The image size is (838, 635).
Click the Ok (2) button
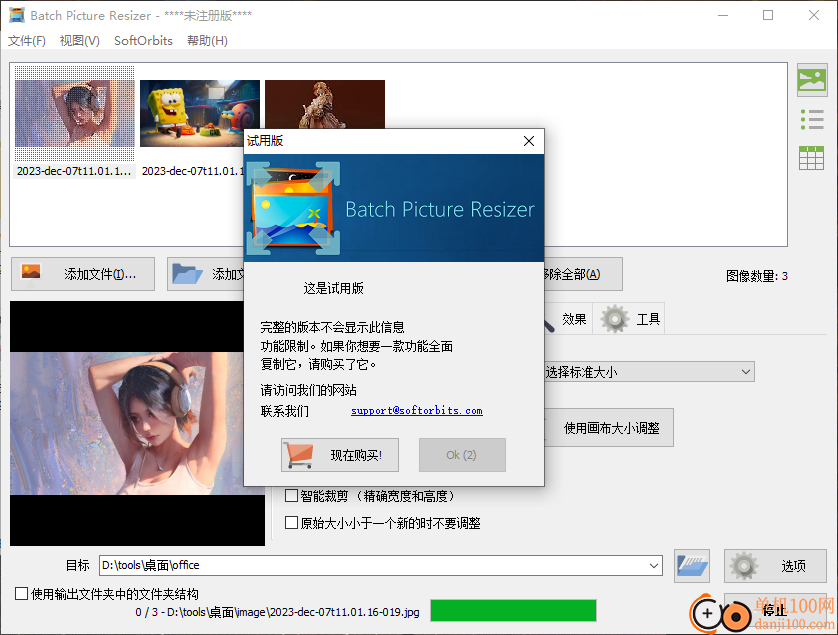(462, 455)
